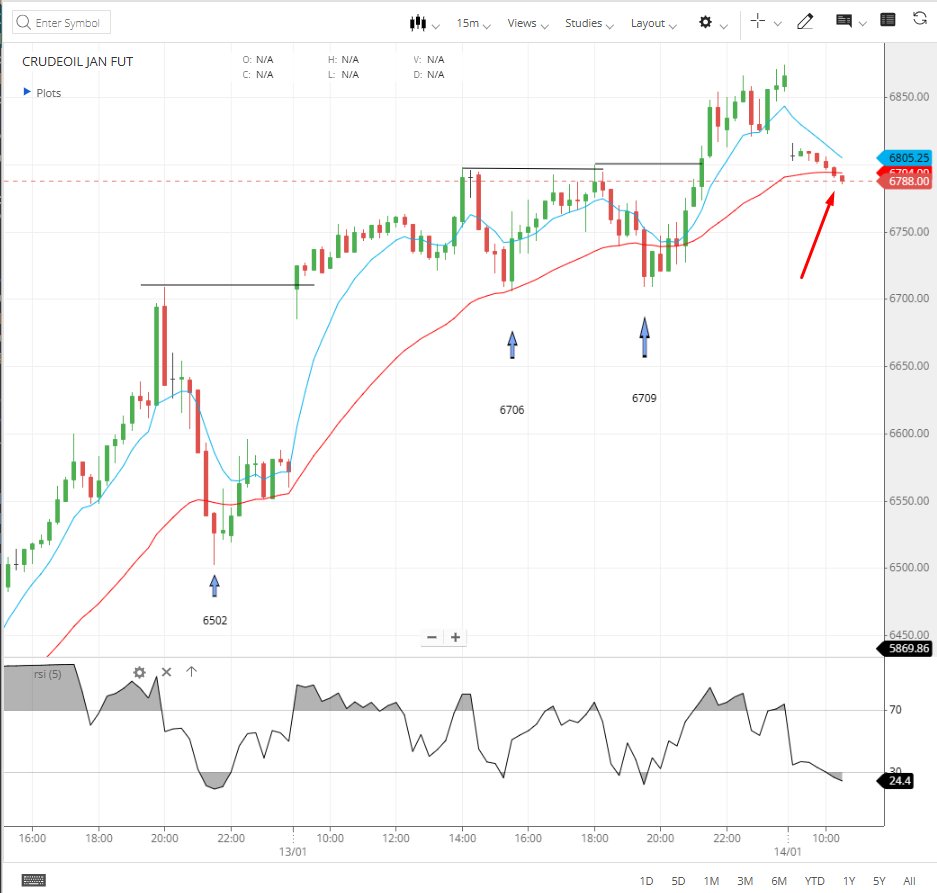Open the Layout menu
The image size is (937, 893).
coord(654,23)
